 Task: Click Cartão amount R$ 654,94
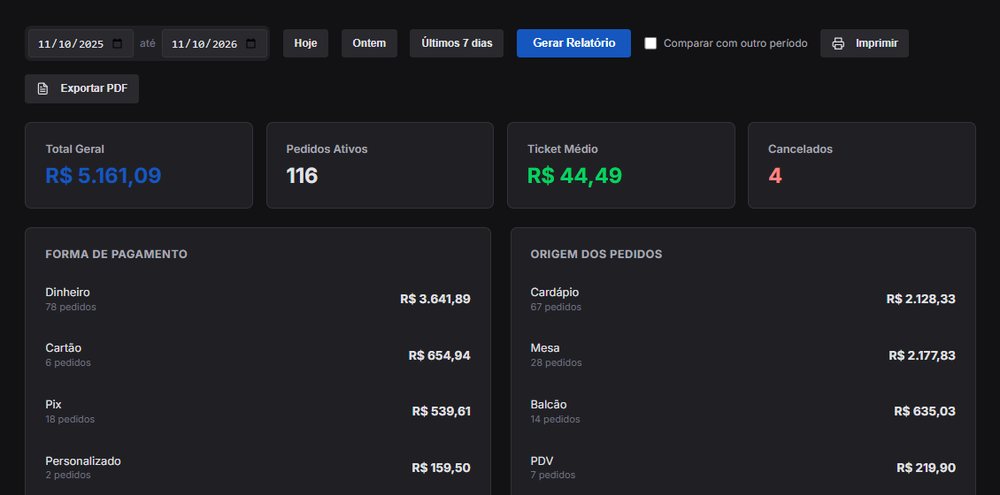439,355
